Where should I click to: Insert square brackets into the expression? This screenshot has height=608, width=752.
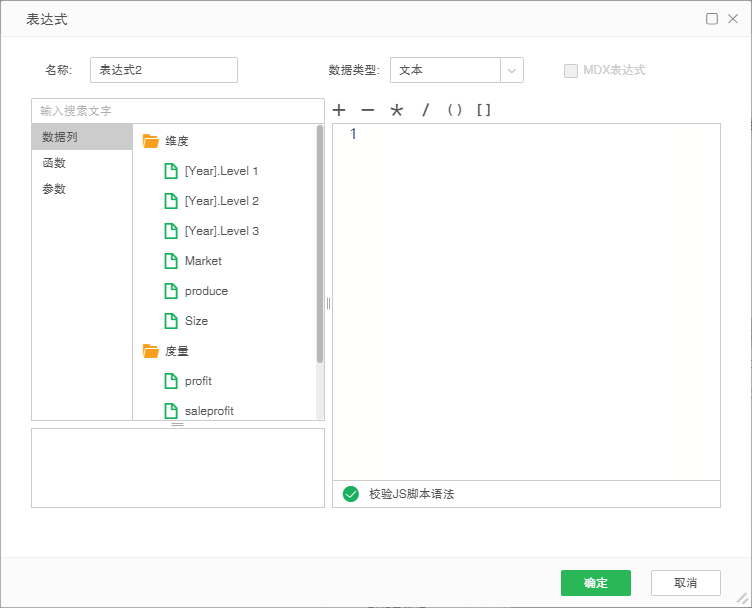[483, 110]
